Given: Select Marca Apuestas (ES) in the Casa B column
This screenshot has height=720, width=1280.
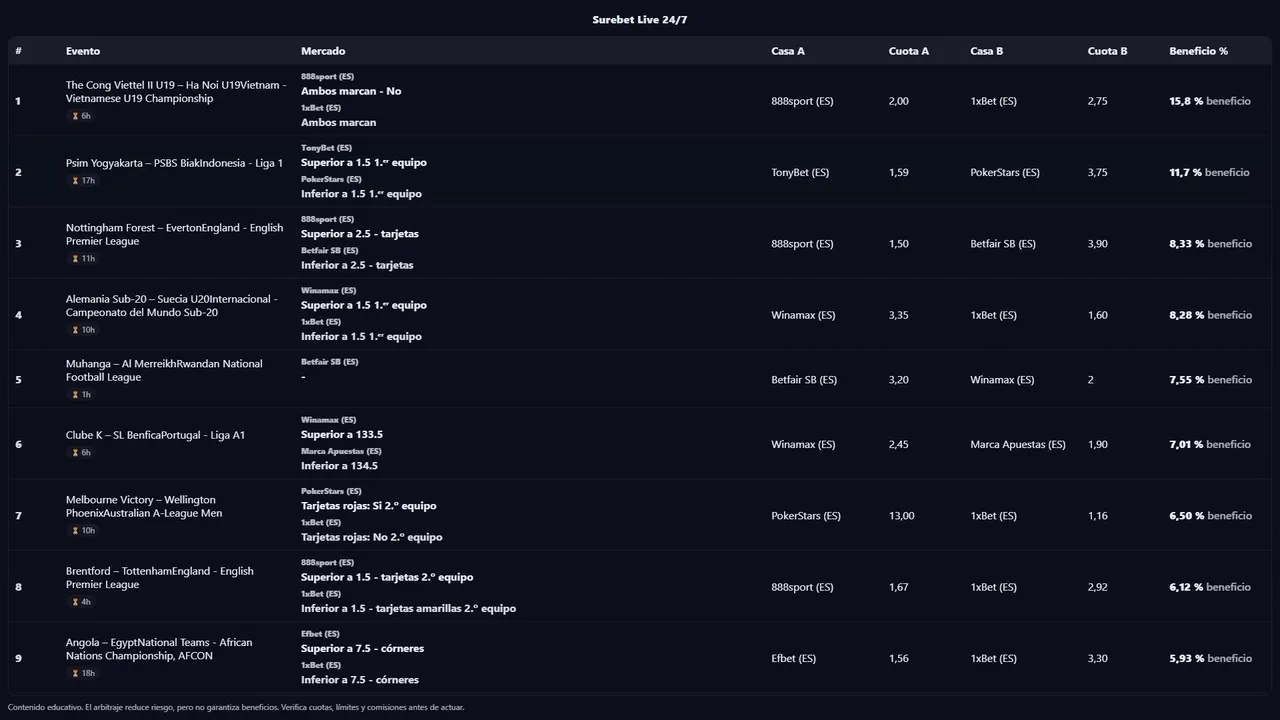Looking at the screenshot, I should 1017,445.
